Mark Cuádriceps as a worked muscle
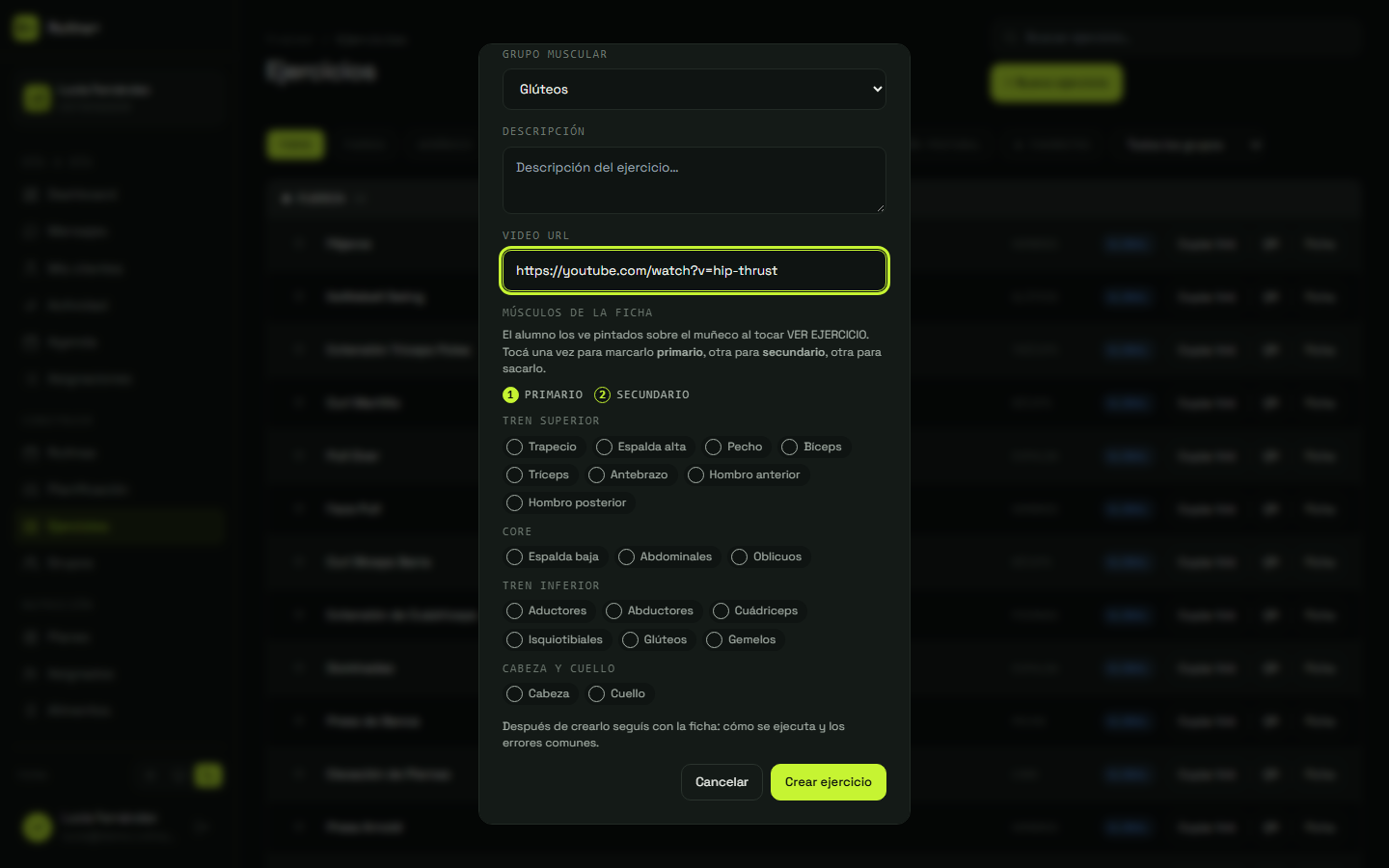1389x868 pixels. click(x=756, y=610)
